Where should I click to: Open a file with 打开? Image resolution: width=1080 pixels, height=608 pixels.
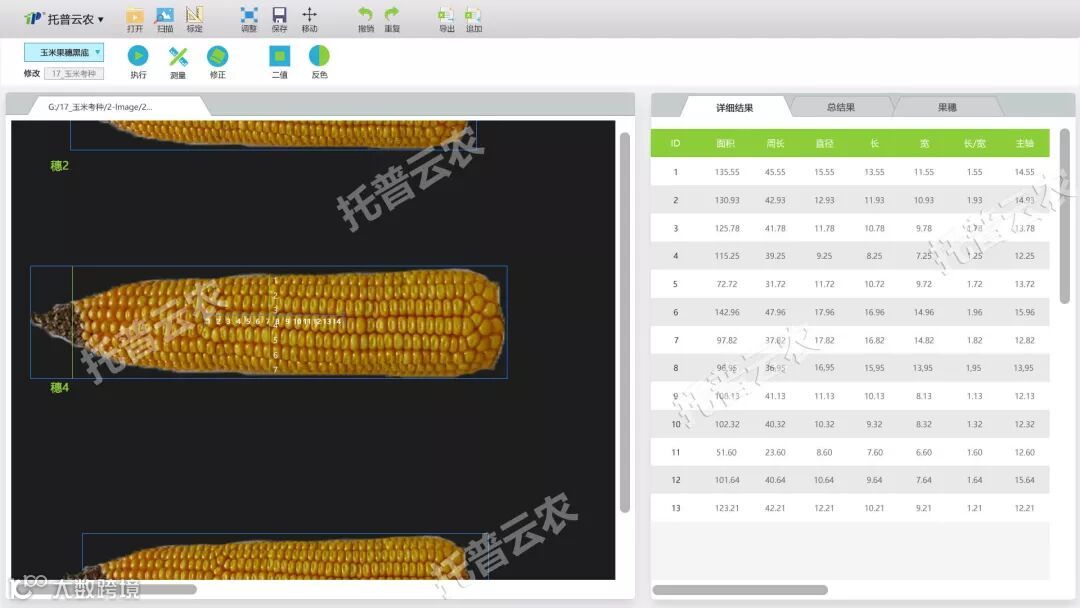pyautogui.click(x=135, y=19)
